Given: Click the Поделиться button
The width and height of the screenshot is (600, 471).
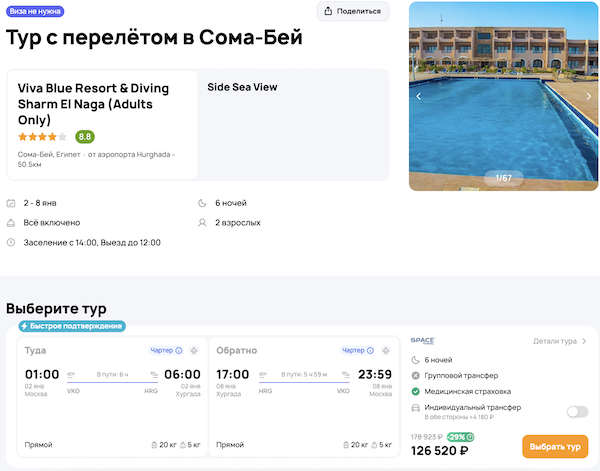Looking at the screenshot, I should [353, 11].
